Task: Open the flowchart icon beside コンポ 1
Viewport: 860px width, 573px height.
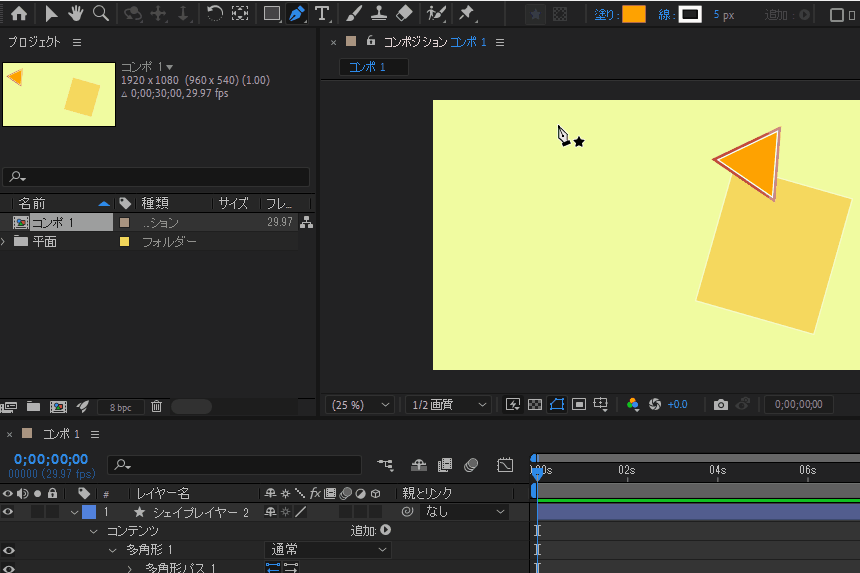Action: pos(307,222)
